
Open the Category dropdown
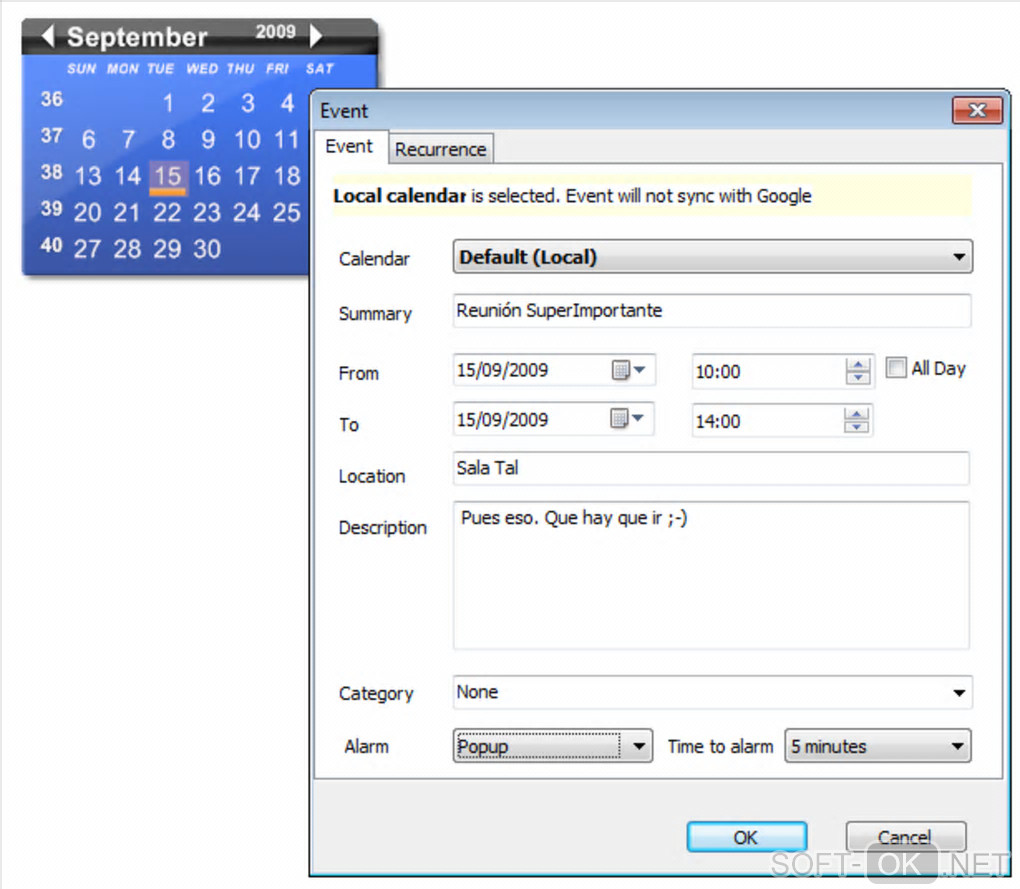pyautogui.click(x=959, y=692)
